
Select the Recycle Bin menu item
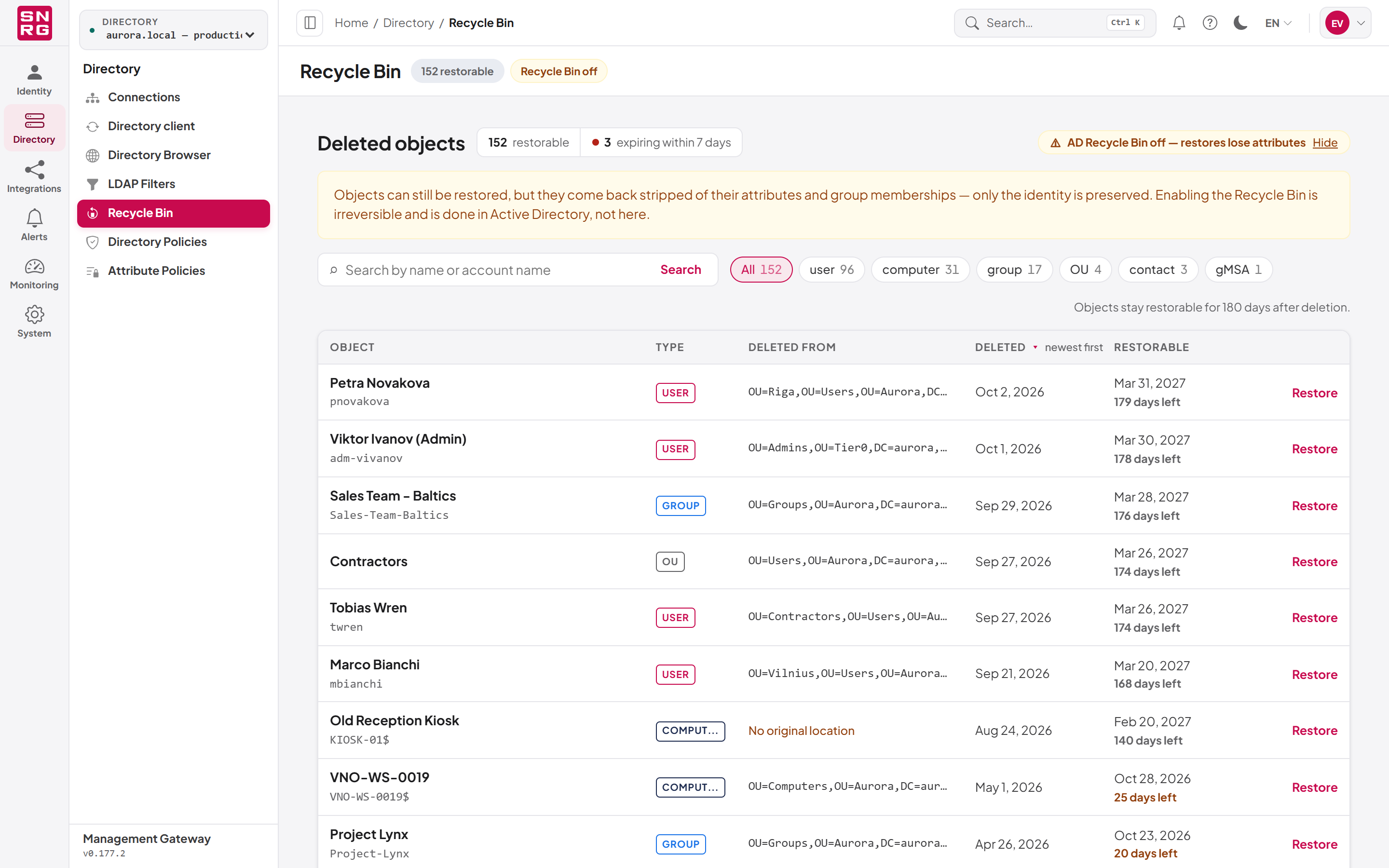[173, 213]
